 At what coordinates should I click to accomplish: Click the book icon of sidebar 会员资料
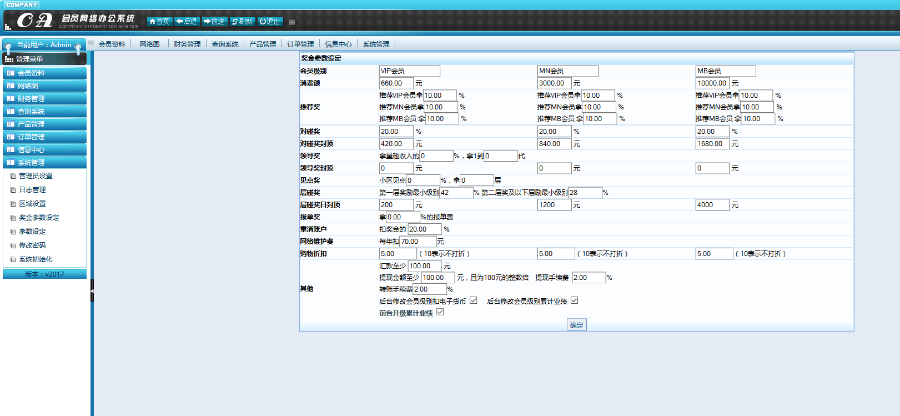[x=10, y=73]
